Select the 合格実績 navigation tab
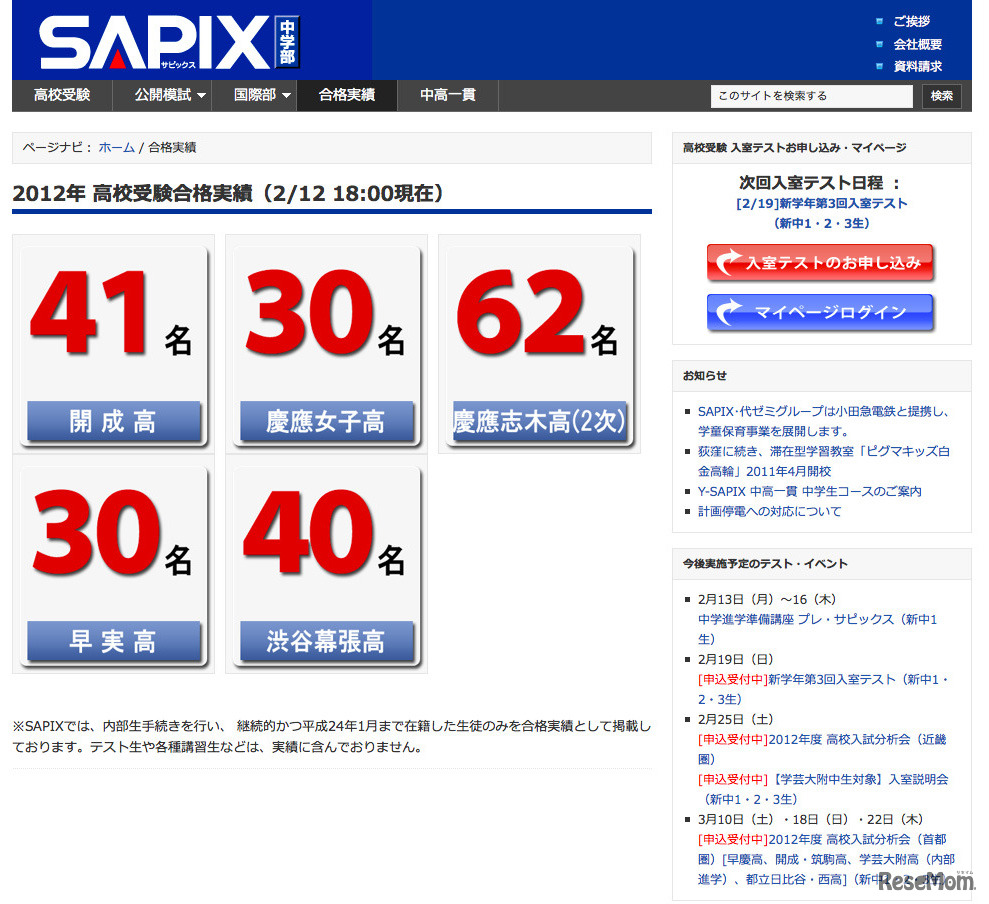989x904 pixels. pos(347,96)
